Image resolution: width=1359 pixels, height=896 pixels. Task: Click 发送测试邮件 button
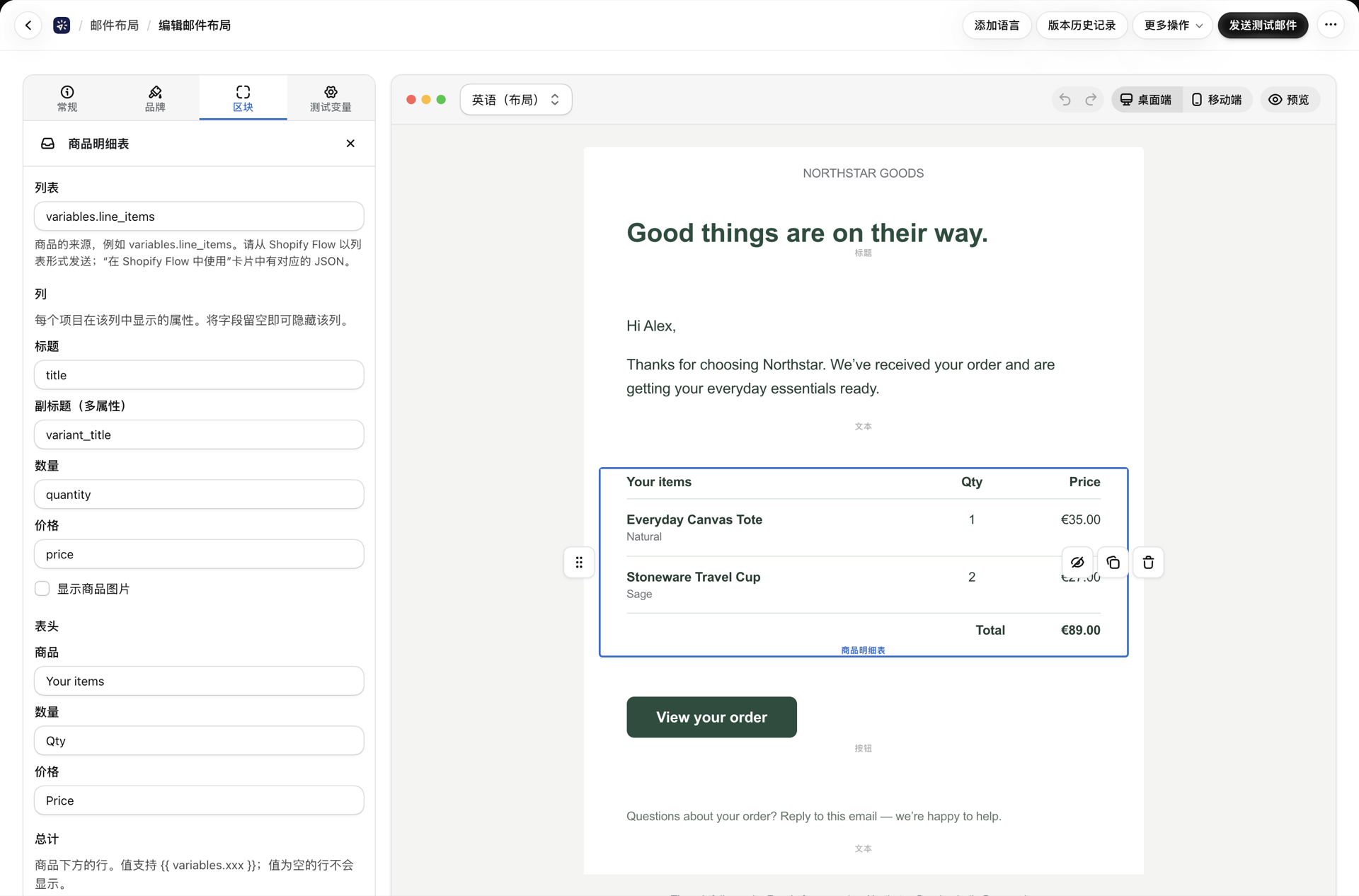[x=1263, y=25]
